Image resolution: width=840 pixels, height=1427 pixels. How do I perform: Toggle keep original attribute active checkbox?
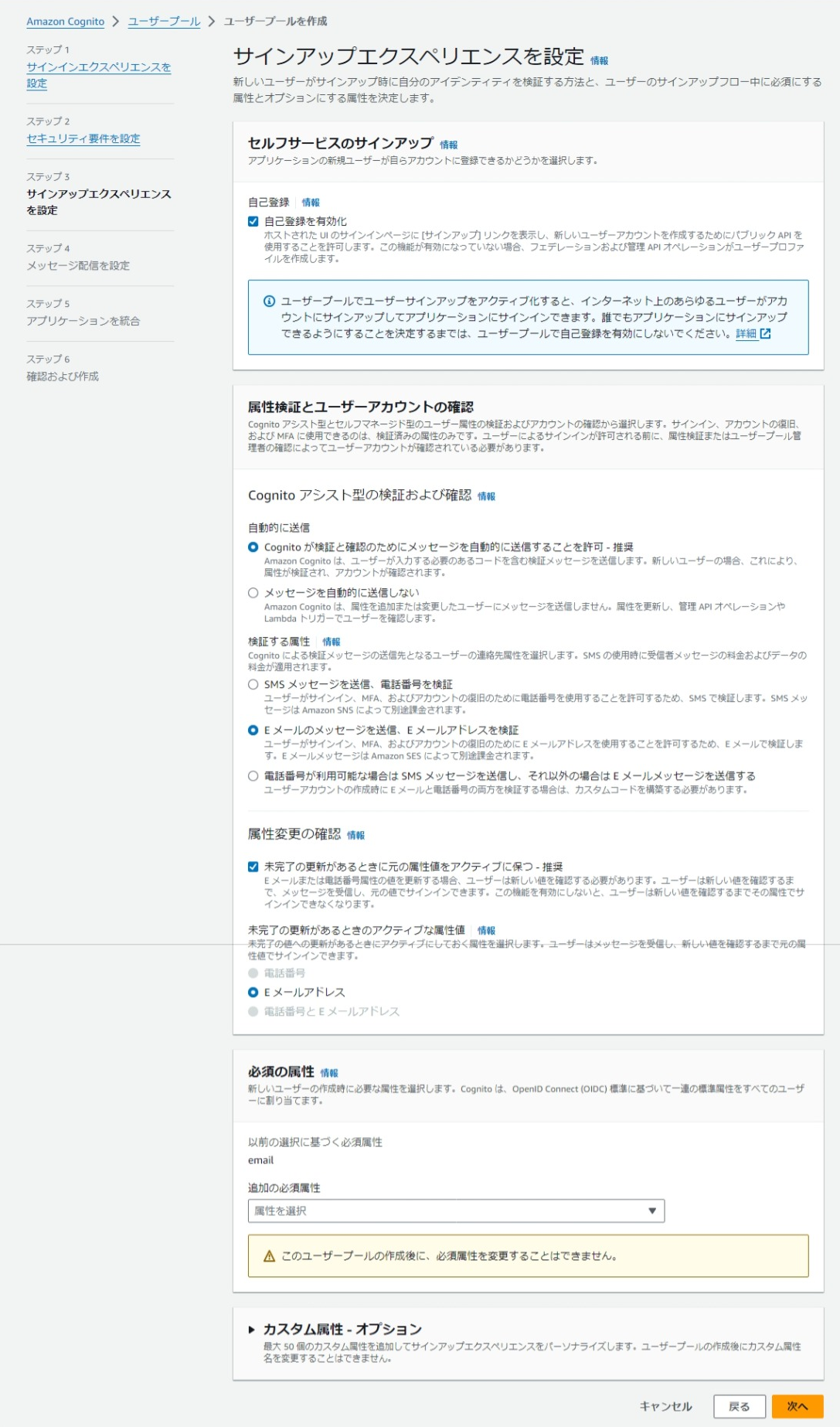coord(253,867)
